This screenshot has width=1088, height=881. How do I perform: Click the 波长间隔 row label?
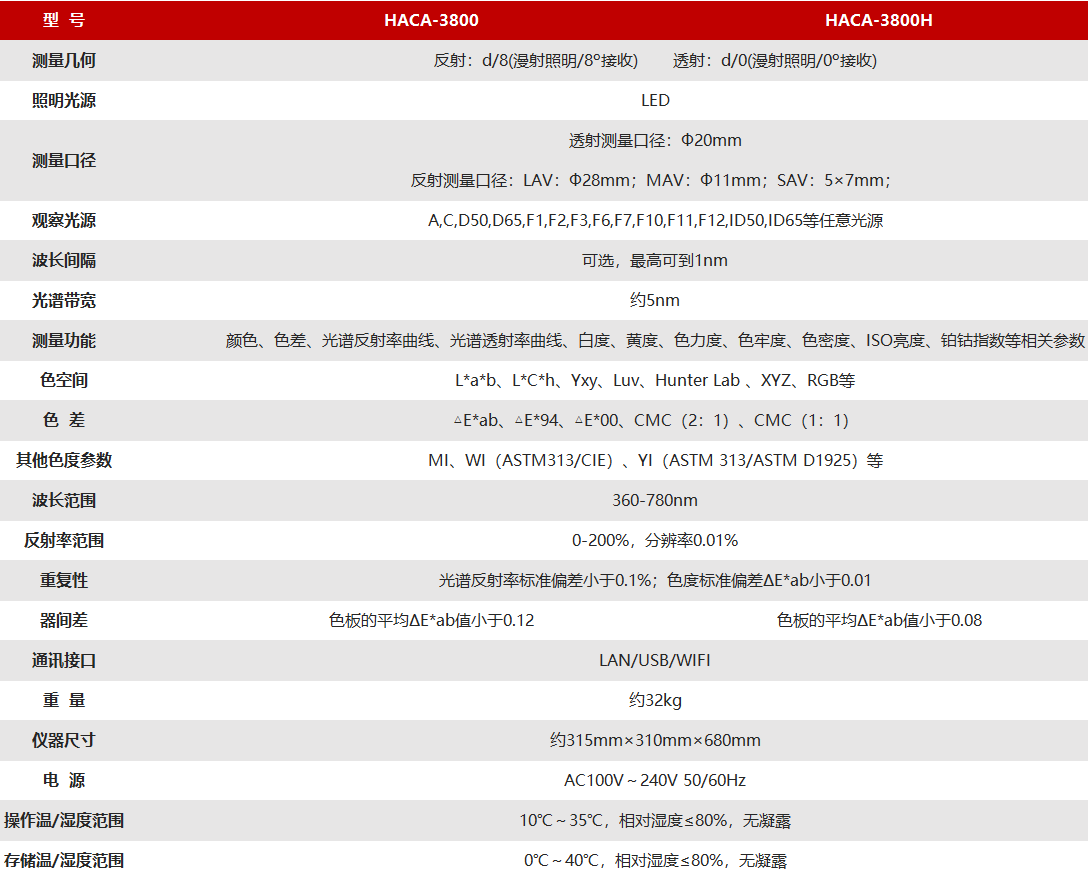click(64, 260)
